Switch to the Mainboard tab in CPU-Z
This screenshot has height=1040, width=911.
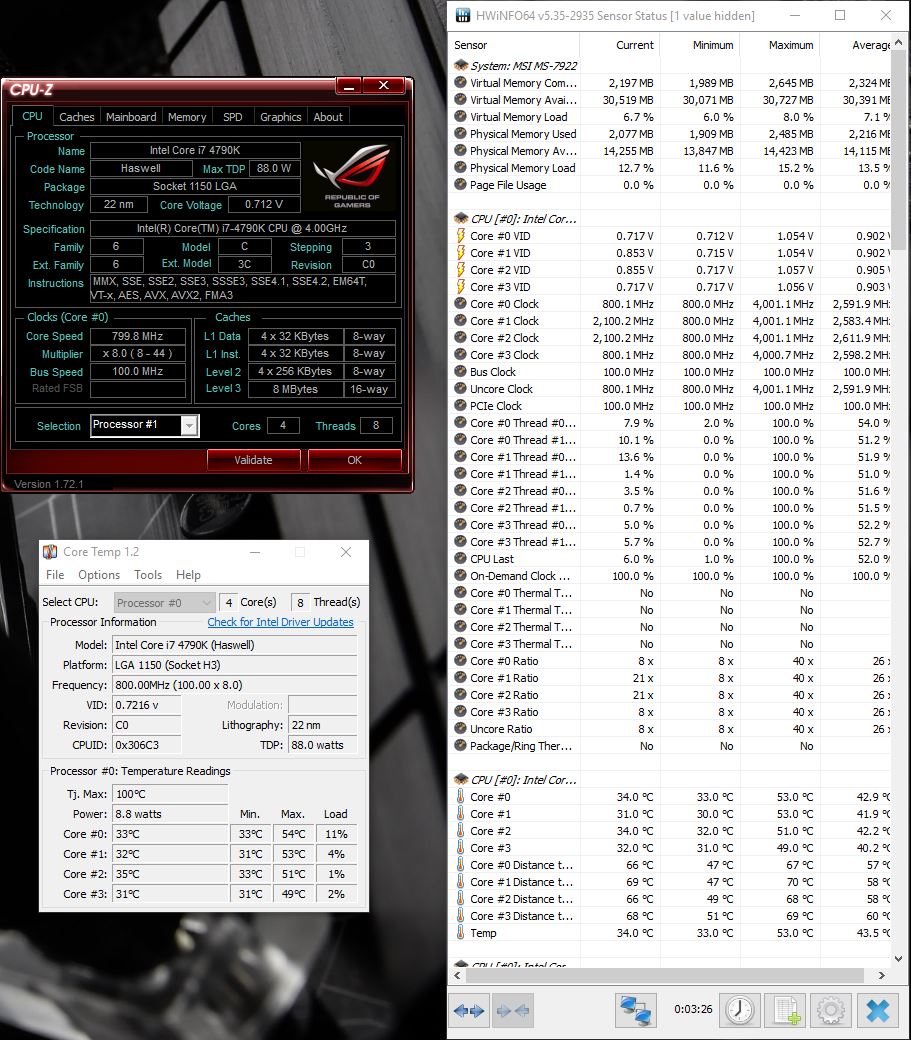[131, 117]
